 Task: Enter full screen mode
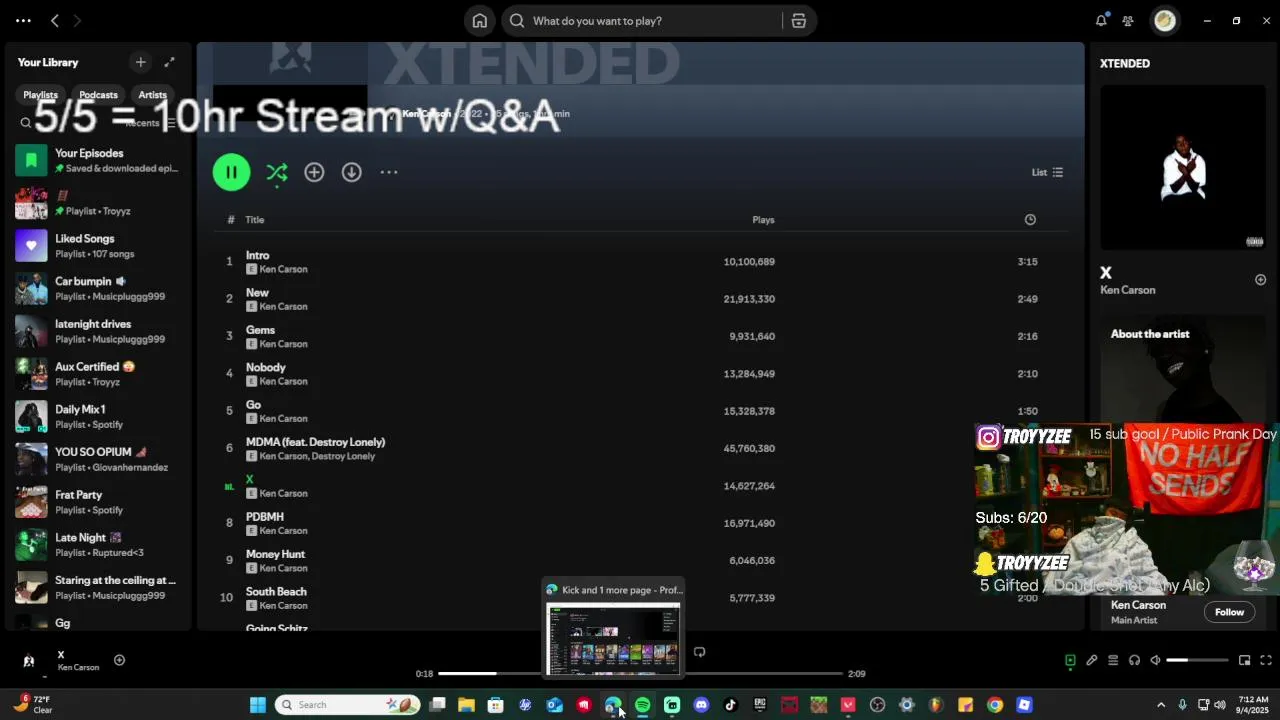pyautogui.click(x=1266, y=660)
